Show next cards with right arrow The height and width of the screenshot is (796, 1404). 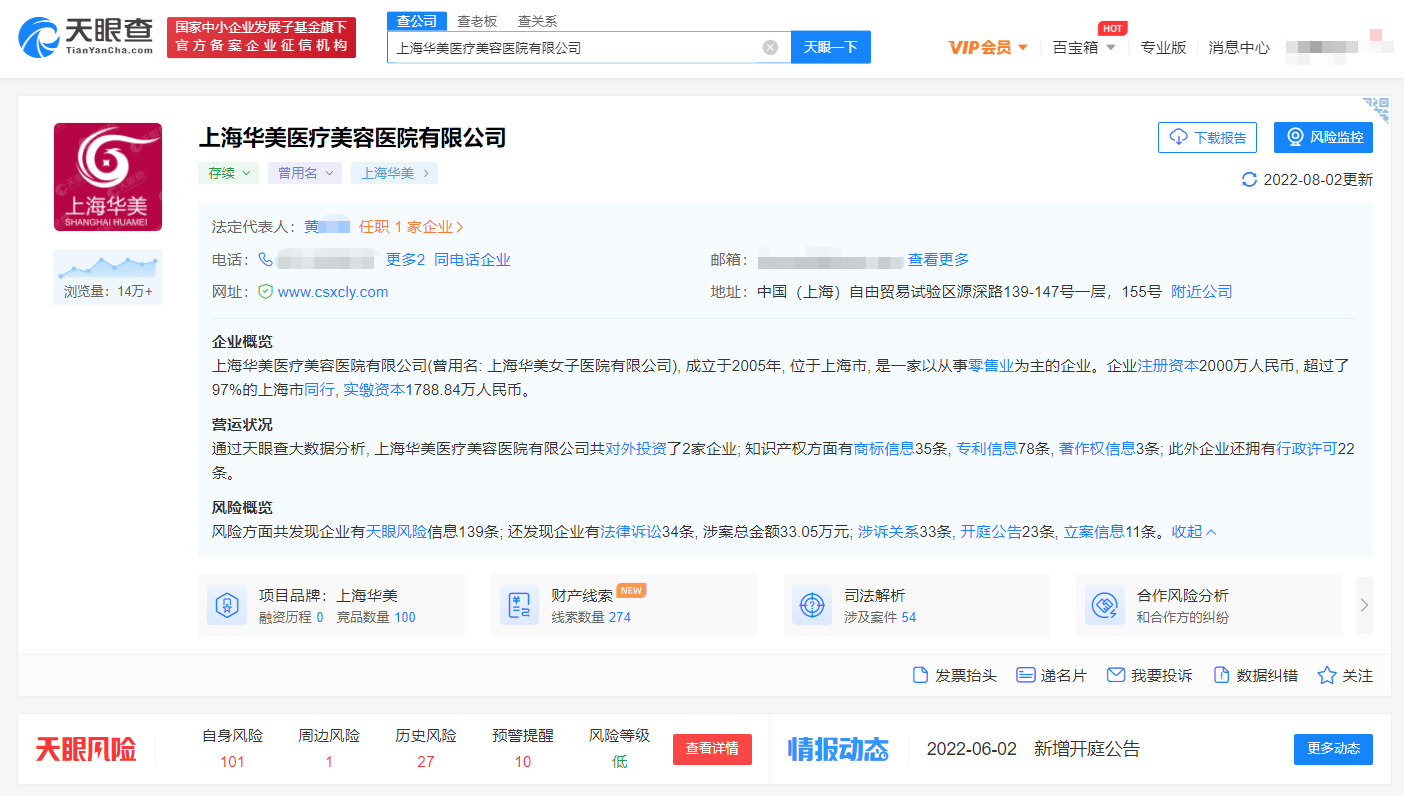(x=1364, y=605)
